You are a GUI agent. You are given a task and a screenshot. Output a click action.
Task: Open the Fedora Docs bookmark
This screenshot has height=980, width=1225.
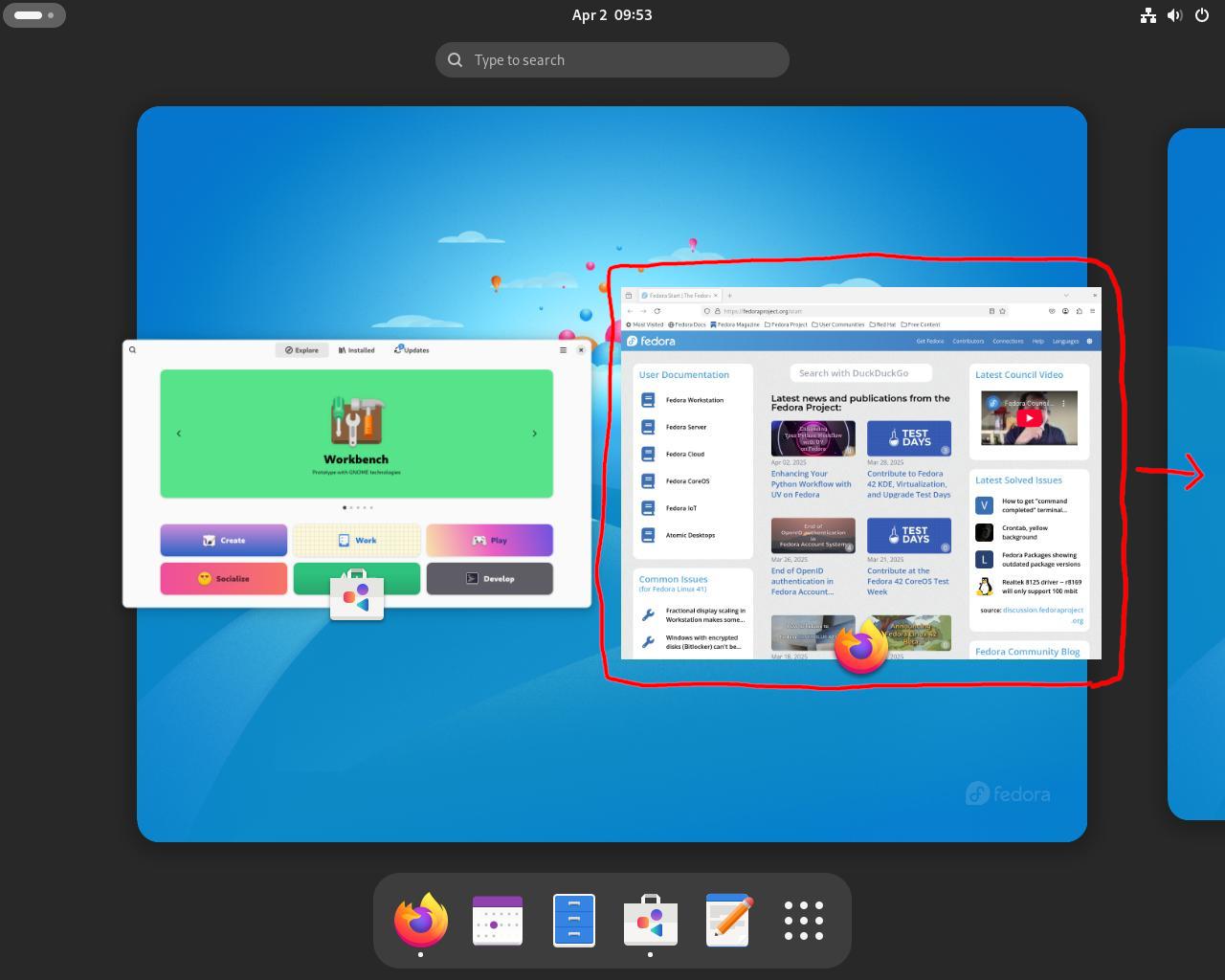pyautogui.click(x=687, y=324)
